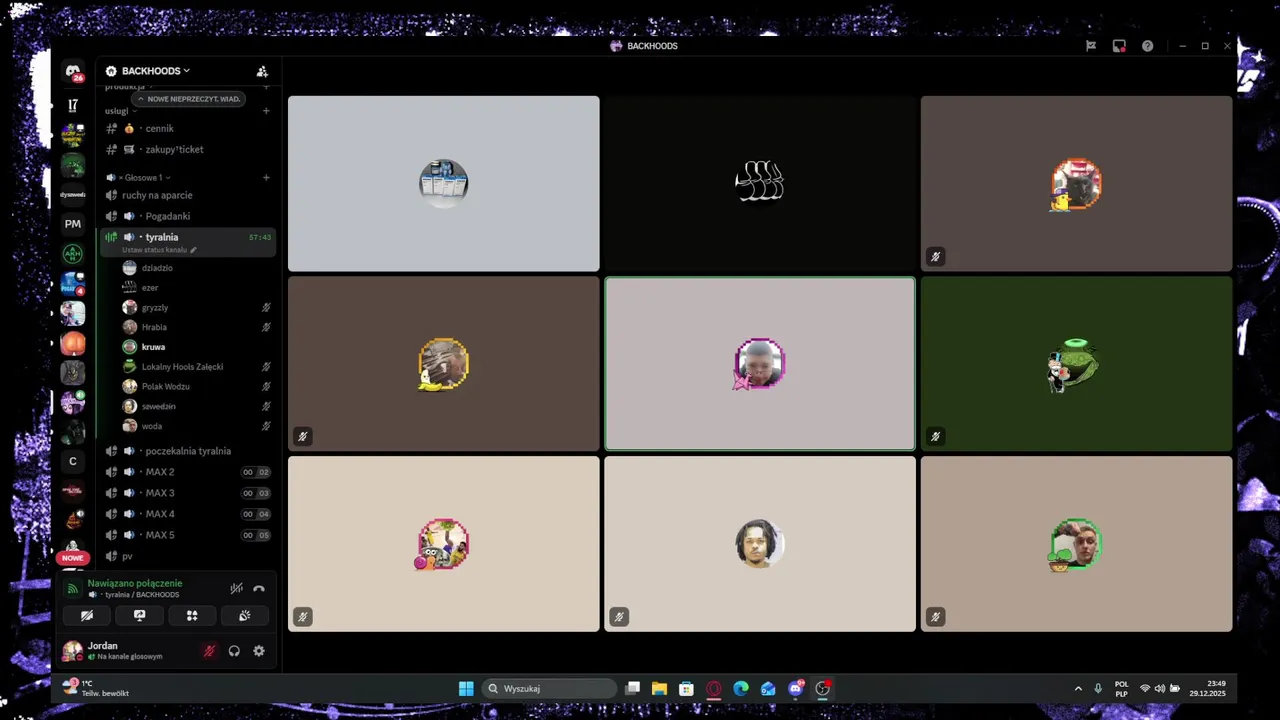The width and height of the screenshot is (1280, 720).
Task: Join the MAX 4 voice channel
Action: pos(187,514)
